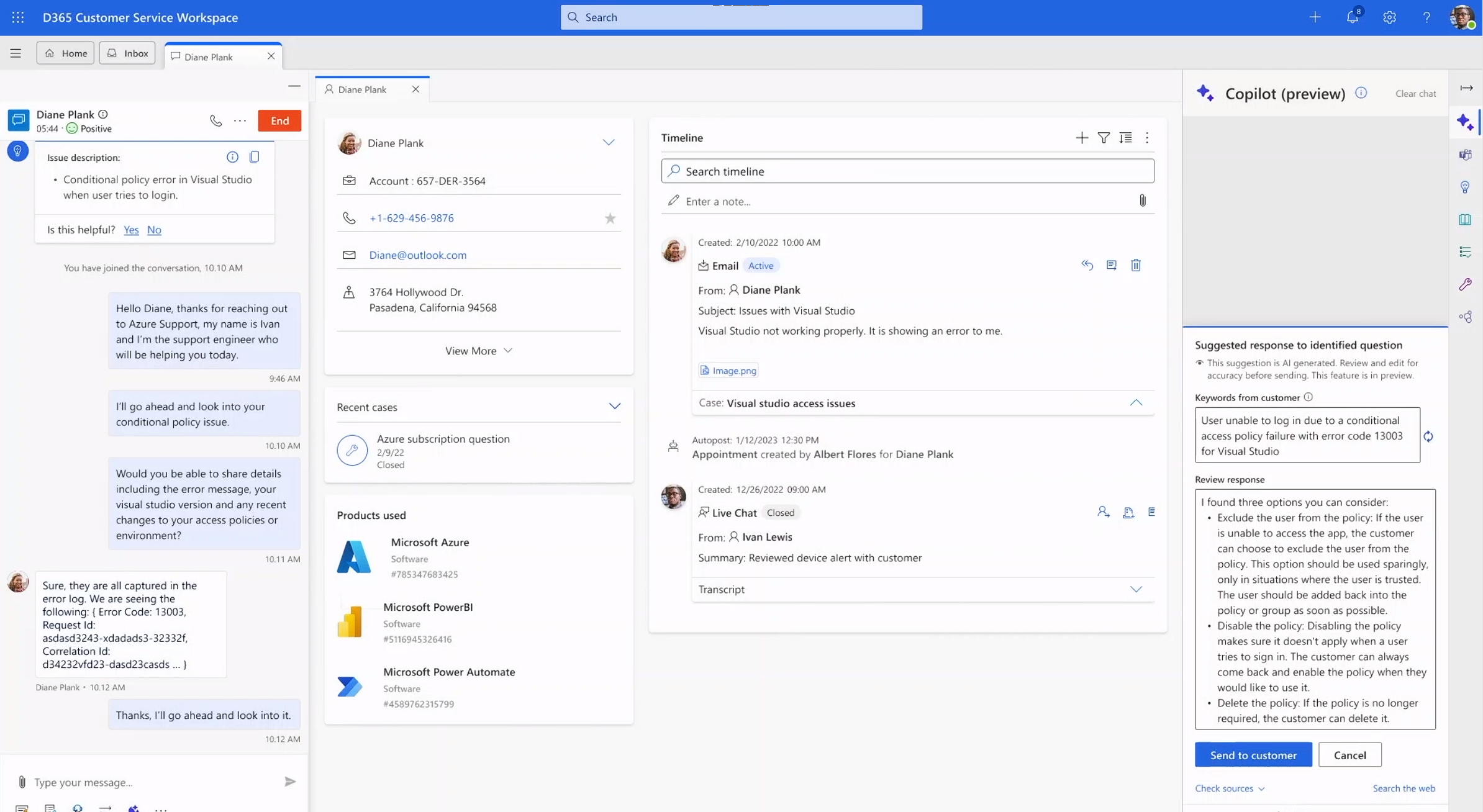Select the Inbox tab
Image resolution: width=1483 pixels, height=812 pixels.
point(128,53)
